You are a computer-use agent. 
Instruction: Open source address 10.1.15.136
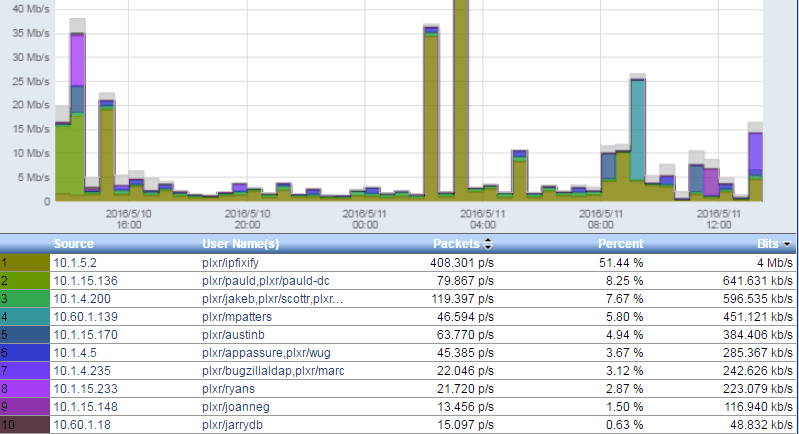(x=86, y=281)
